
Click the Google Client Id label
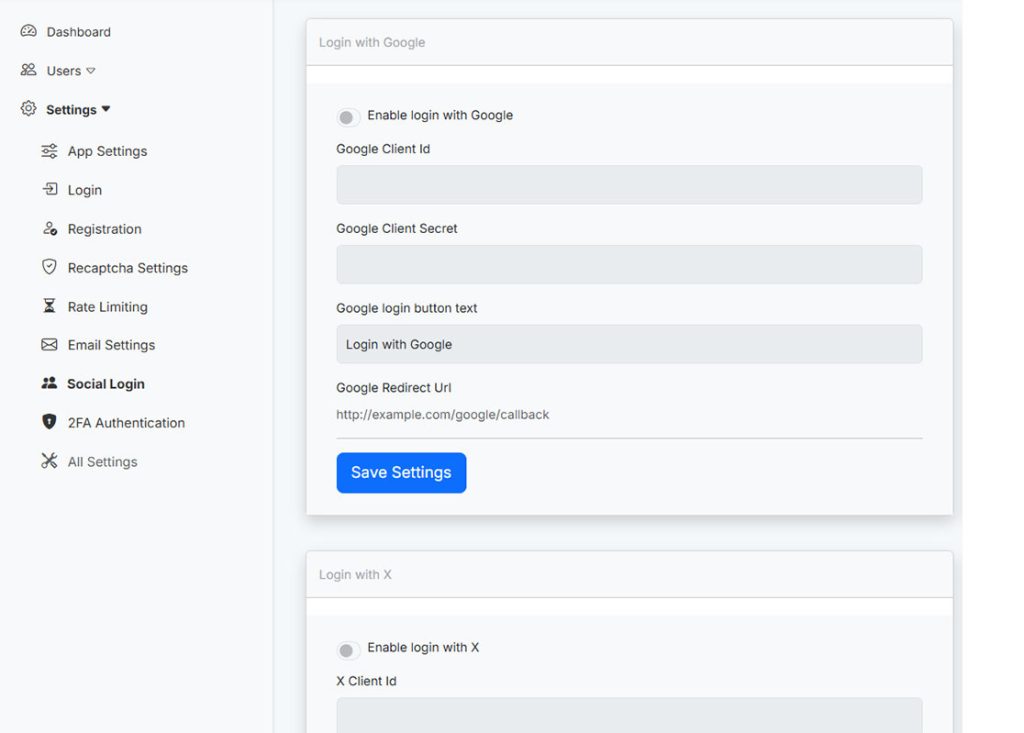click(x=383, y=149)
